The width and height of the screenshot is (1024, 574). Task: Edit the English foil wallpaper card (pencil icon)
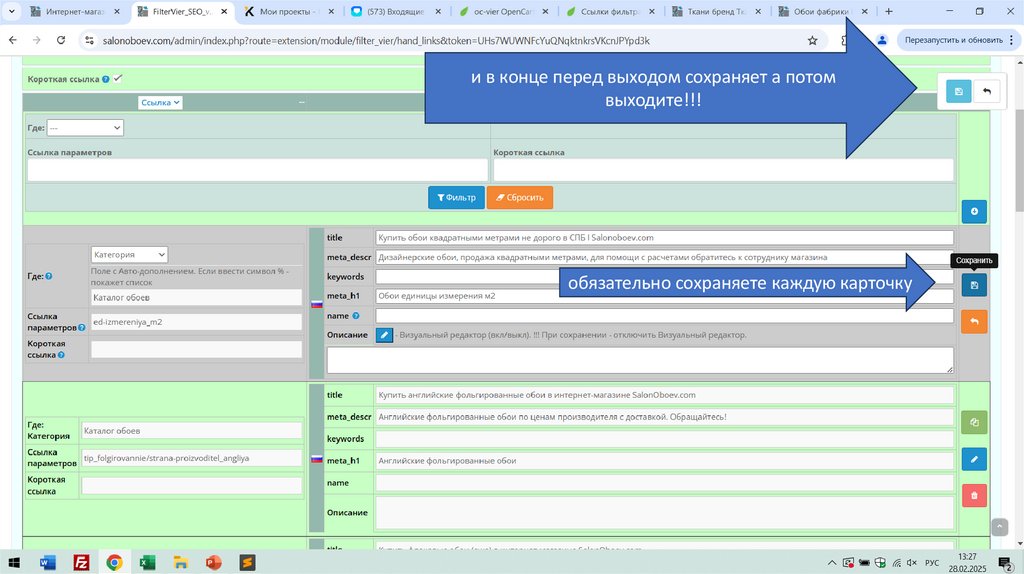[974, 459]
